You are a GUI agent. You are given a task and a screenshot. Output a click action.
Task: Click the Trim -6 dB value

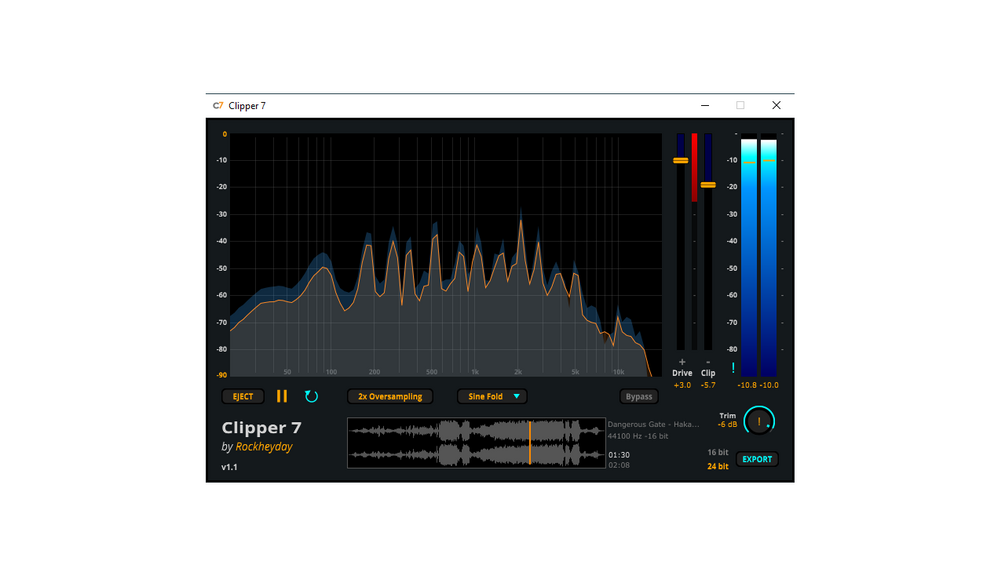click(727, 425)
